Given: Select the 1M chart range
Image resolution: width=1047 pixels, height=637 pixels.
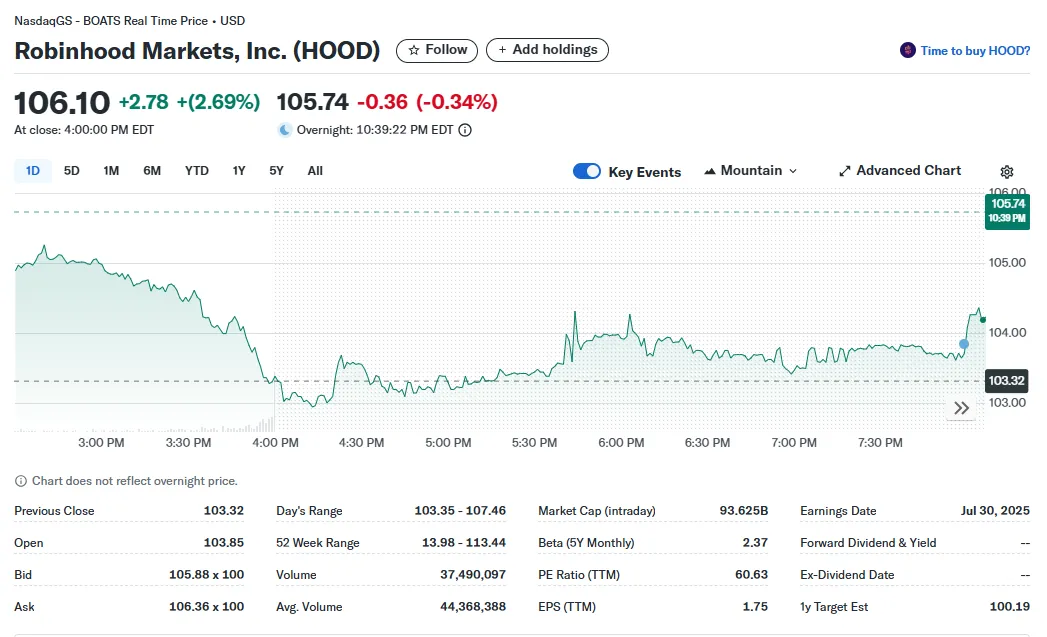Looking at the screenshot, I should tap(111, 171).
